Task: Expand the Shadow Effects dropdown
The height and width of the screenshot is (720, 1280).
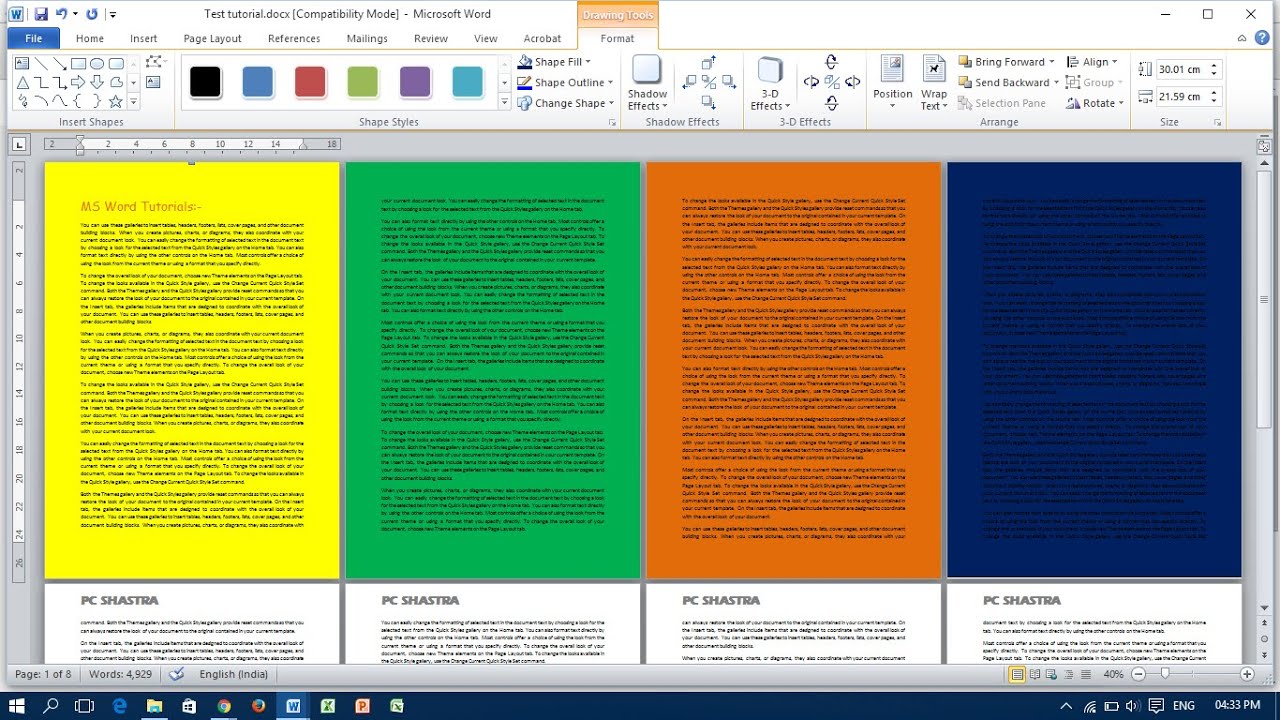Action: 647,84
